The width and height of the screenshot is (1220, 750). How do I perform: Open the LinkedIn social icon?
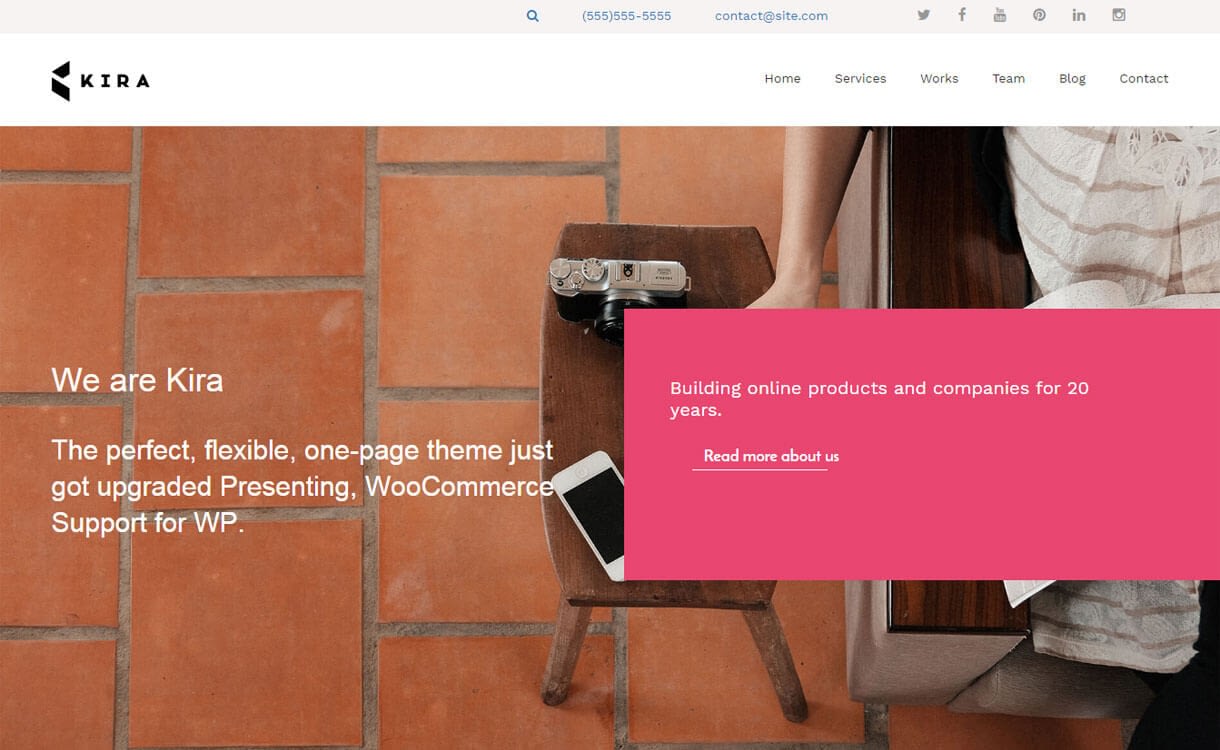pos(1079,15)
